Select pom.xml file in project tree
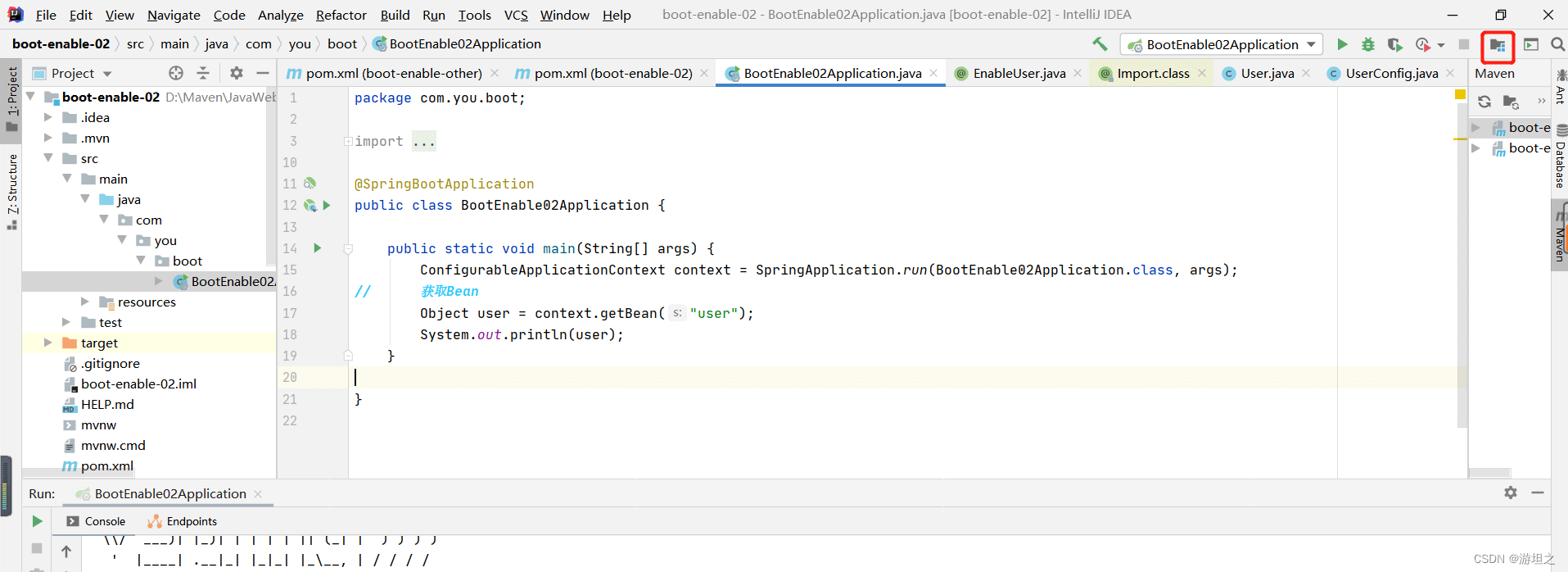The height and width of the screenshot is (572, 1568). pyautogui.click(x=106, y=465)
